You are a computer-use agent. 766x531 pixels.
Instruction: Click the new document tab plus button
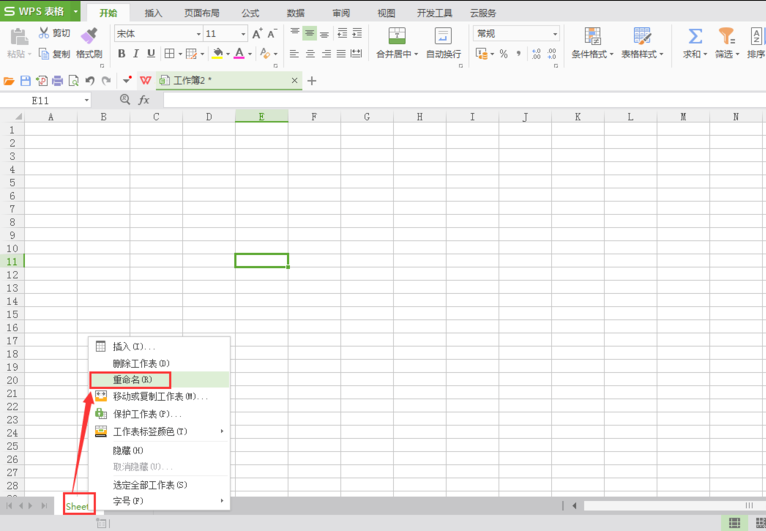(x=312, y=80)
